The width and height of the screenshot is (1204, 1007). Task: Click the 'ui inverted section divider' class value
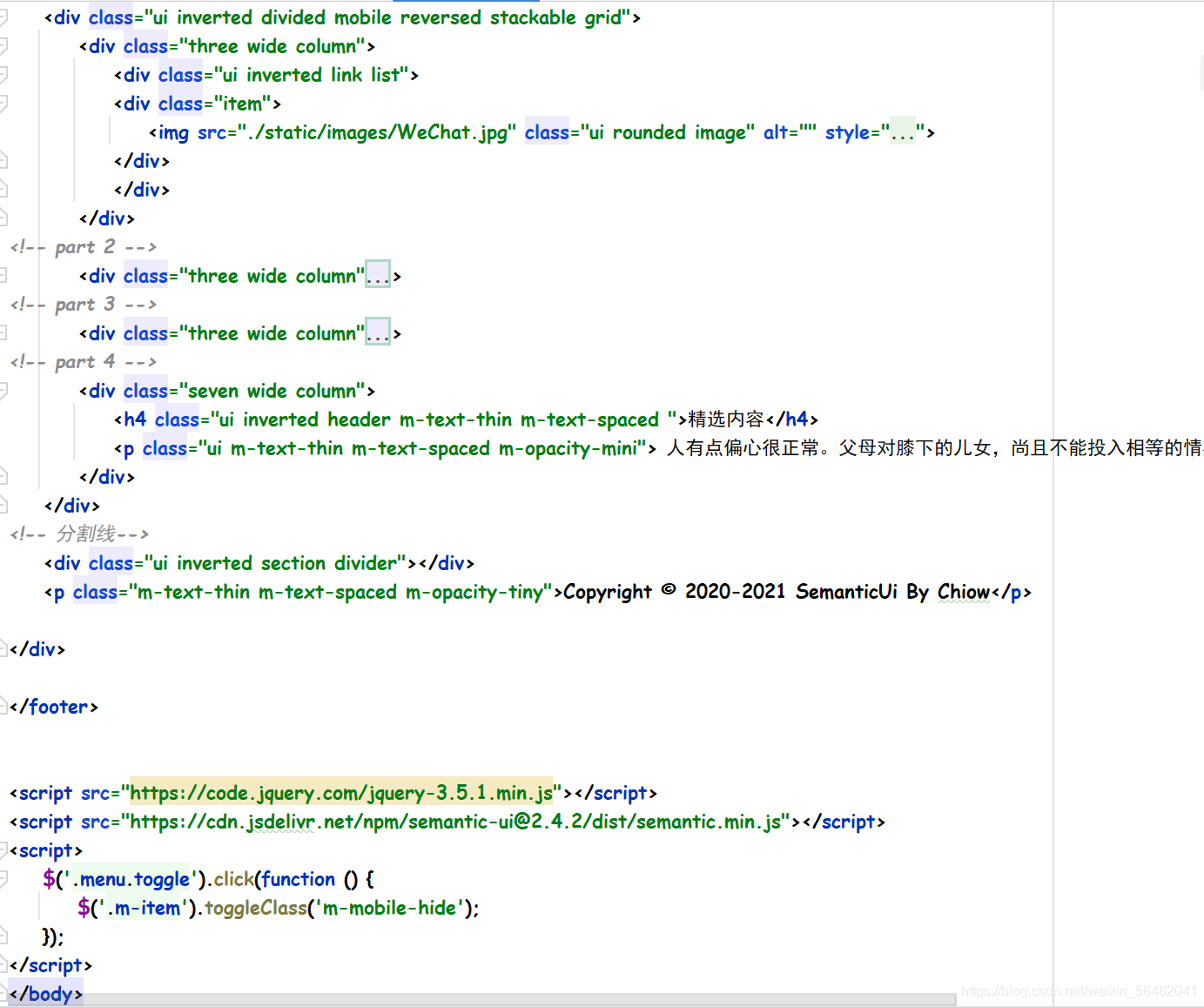click(274, 563)
